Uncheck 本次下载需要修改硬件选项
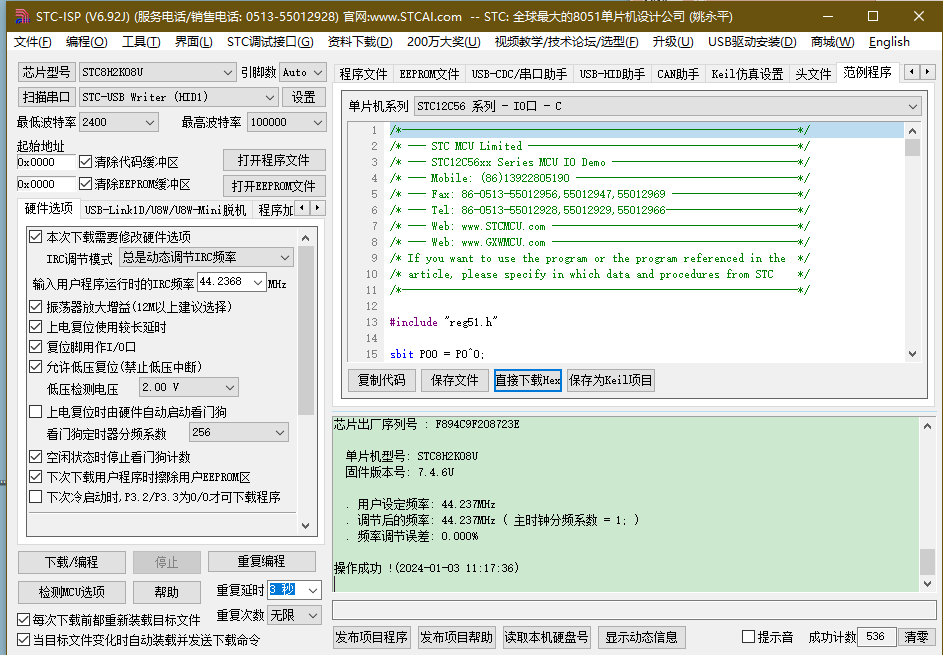Image resolution: width=943 pixels, height=655 pixels. (35, 237)
